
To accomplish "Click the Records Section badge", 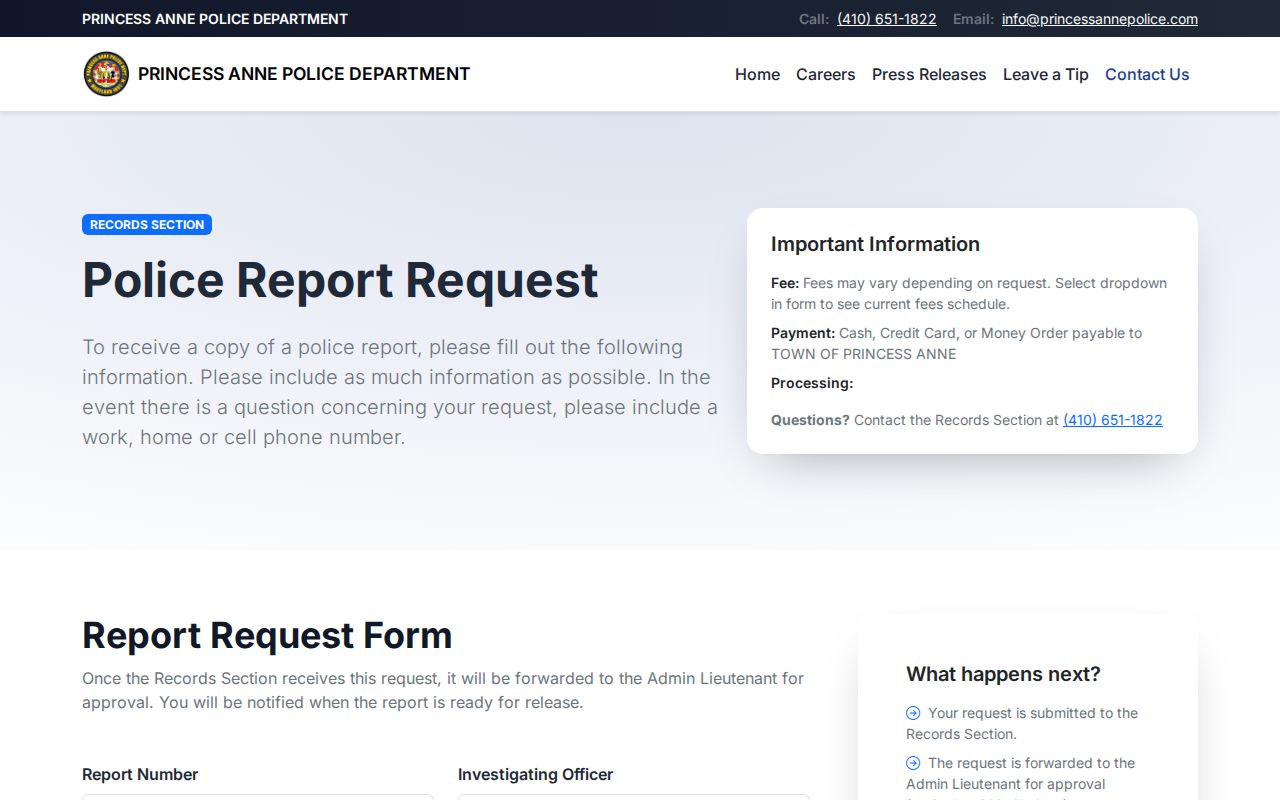I will pyautogui.click(x=147, y=225).
